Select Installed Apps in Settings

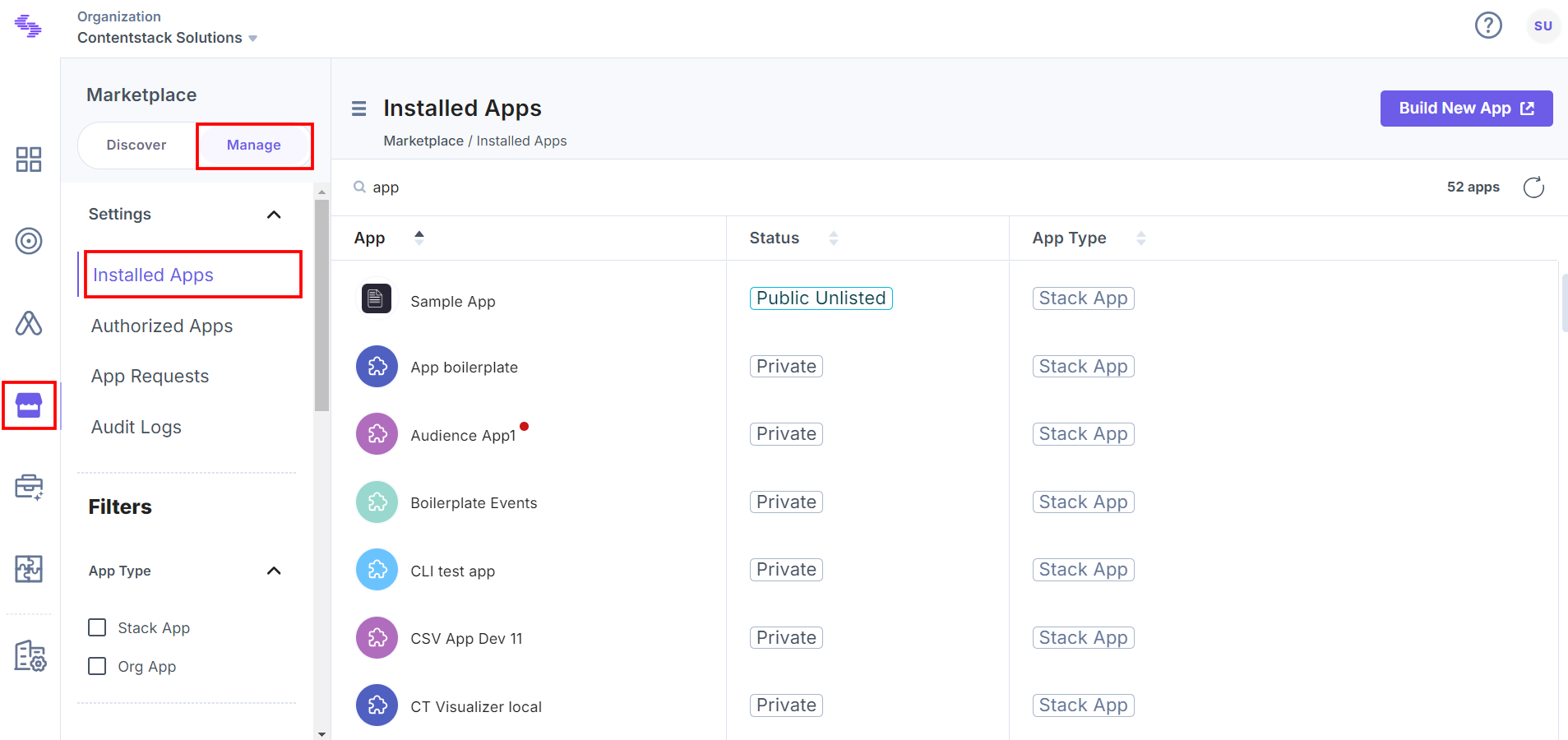coord(153,275)
